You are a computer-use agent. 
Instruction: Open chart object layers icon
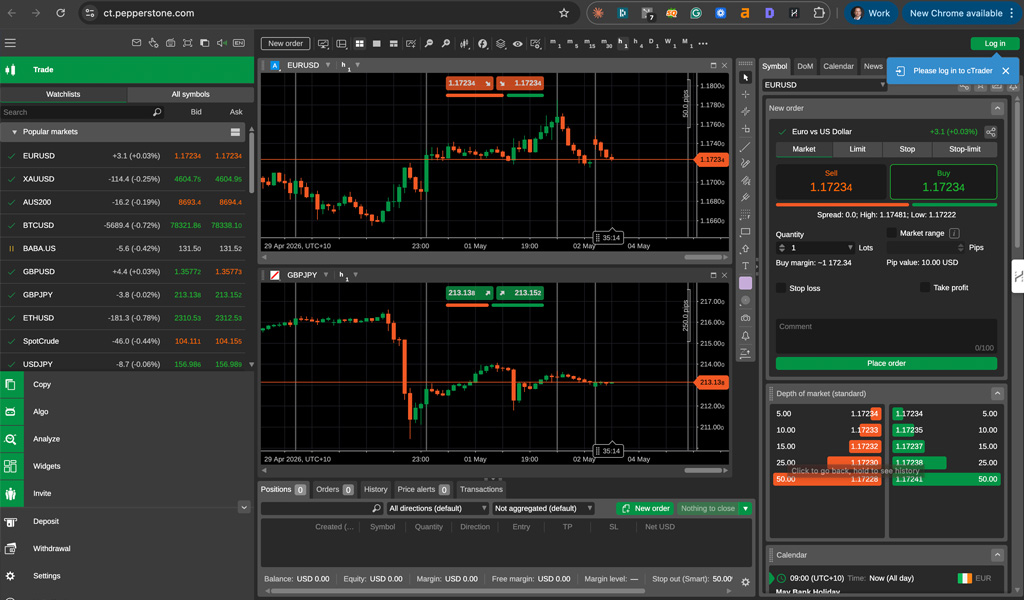point(500,44)
